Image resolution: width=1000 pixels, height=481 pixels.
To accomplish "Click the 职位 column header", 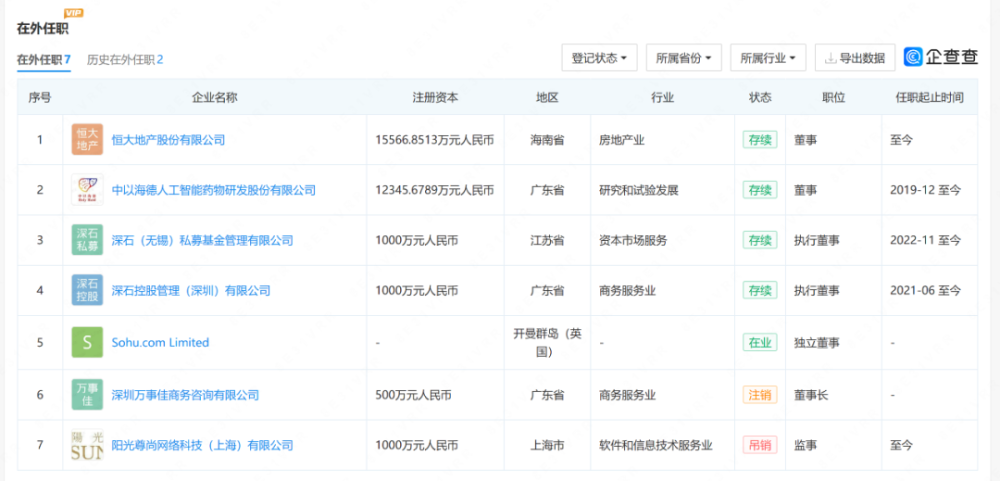I will [834, 98].
